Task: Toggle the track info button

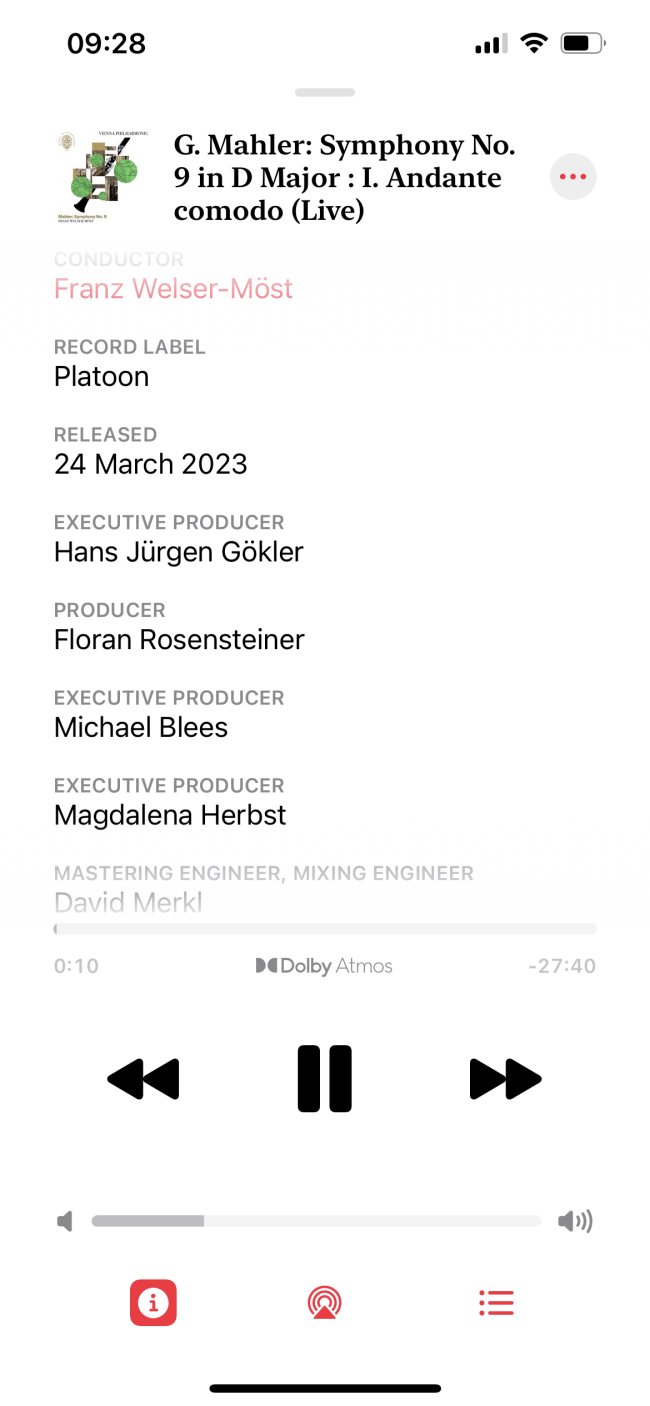Action: [153, 1303]
